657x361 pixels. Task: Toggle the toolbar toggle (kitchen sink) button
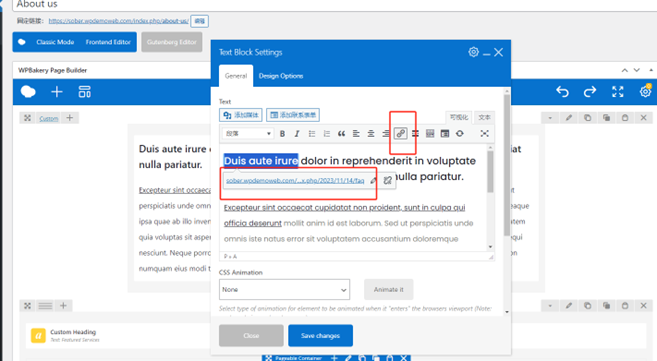pyautogui.click(x=445, y=134)
